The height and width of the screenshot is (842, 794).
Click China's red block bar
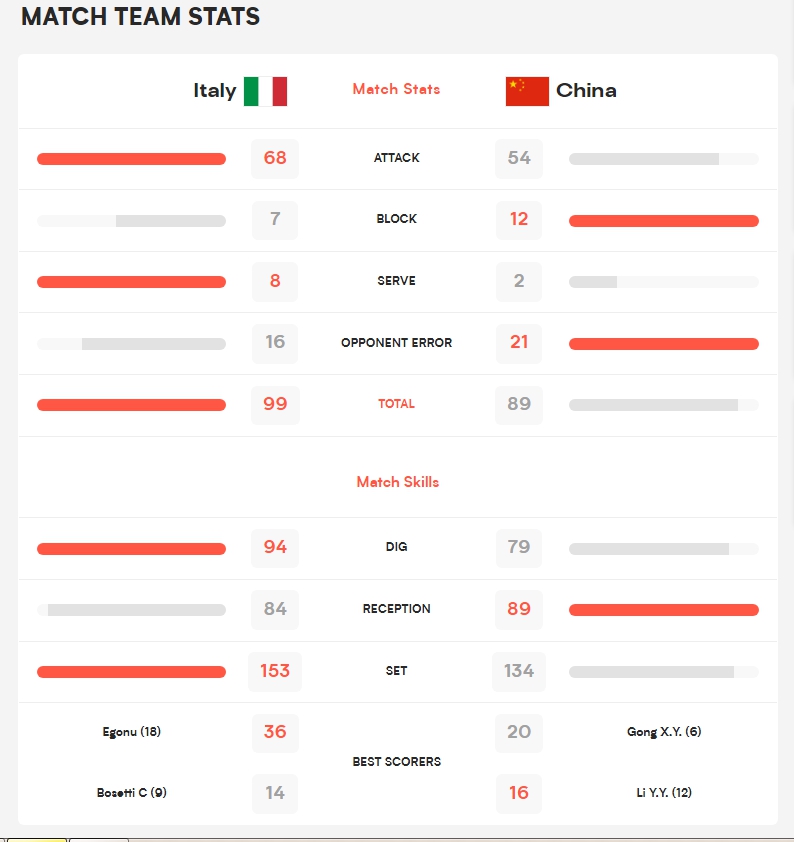coord(664,221)
